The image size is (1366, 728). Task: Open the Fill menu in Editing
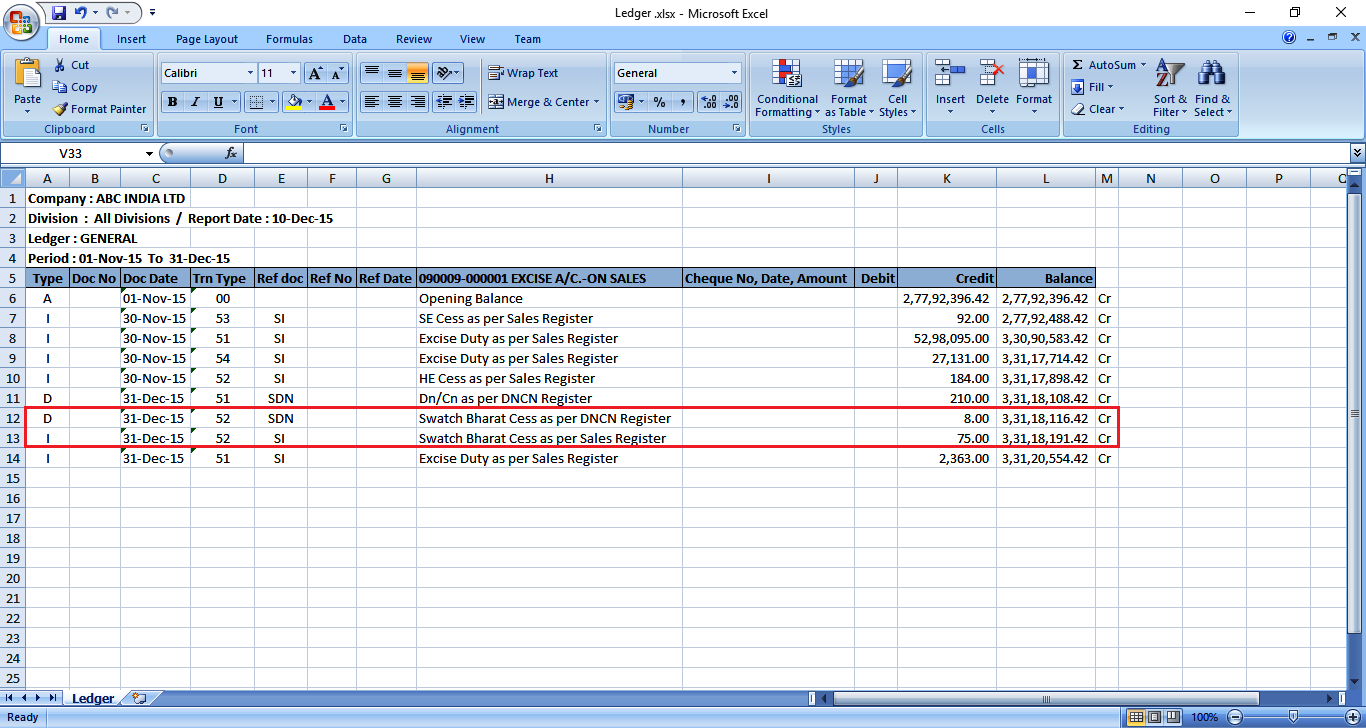tap(1091, 87)
